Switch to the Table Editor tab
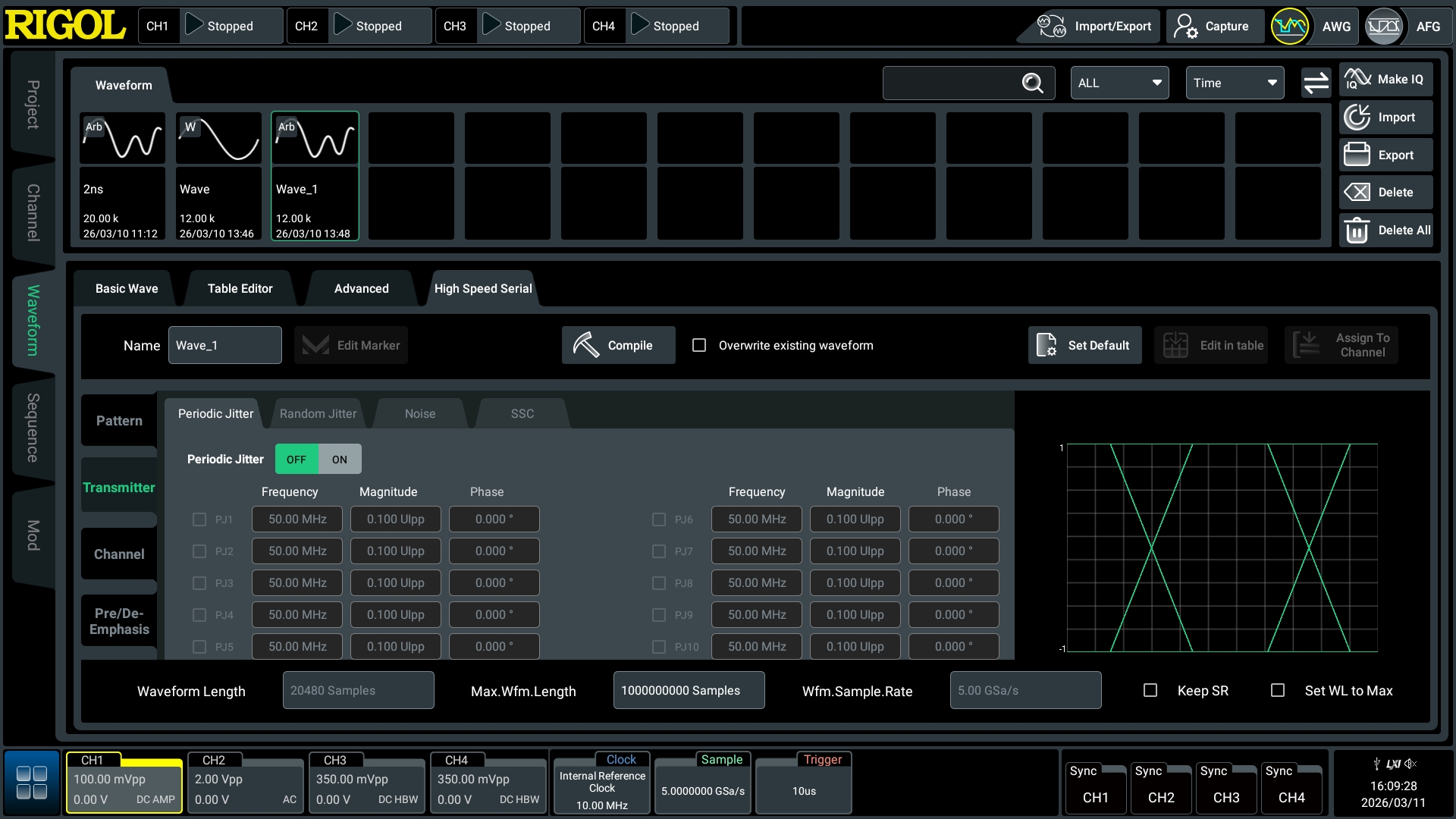This screenshot has width=1456, height=819. point(240,289)
